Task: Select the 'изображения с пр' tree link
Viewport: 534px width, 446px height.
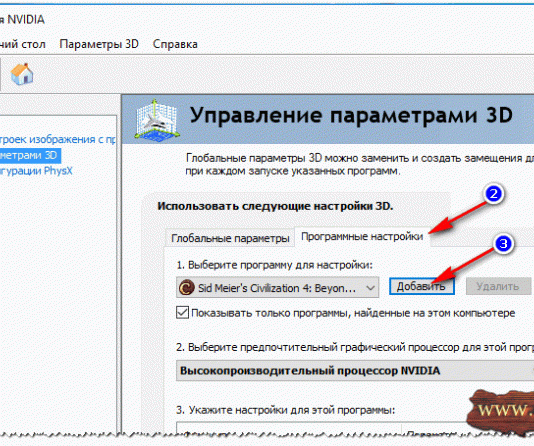Action: tap(58, 139)
